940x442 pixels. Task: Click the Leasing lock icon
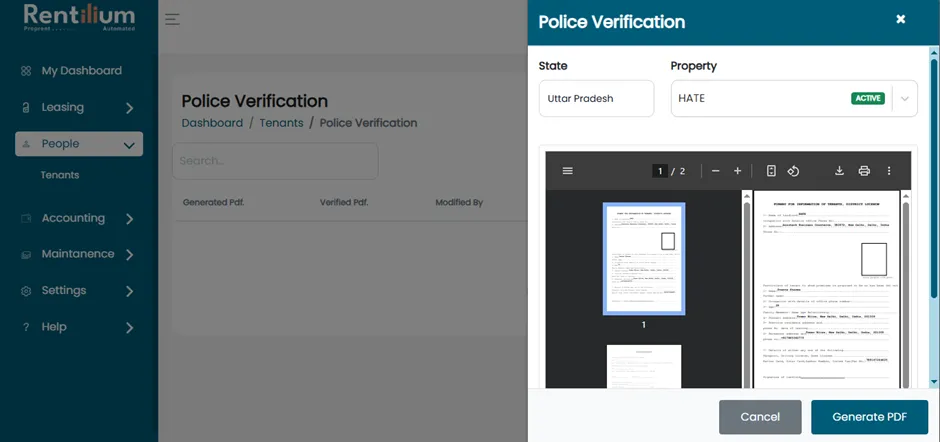pyautogui.click(x=25, y=108)
